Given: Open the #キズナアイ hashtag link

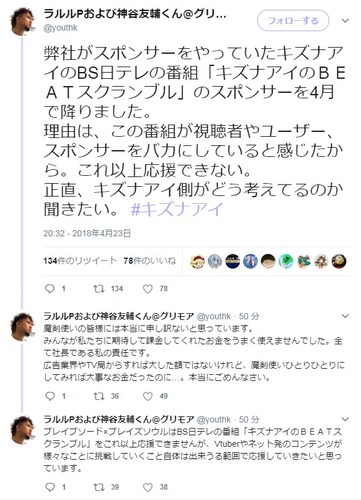Looking at the screenshot, I should tap(177, 209).
